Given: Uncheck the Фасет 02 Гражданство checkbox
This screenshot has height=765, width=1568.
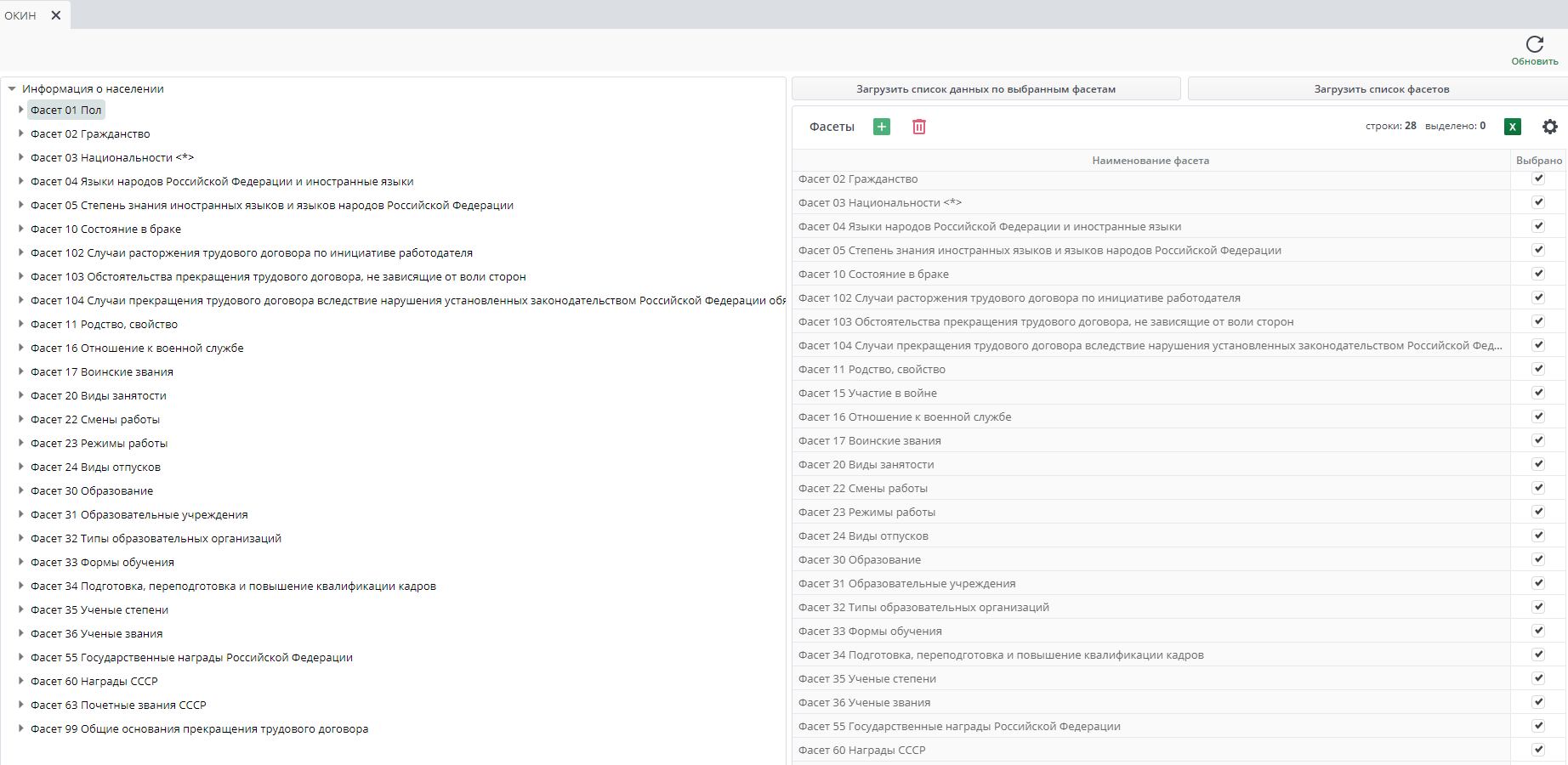Looking at the screenshot, I should (1537, 178).
